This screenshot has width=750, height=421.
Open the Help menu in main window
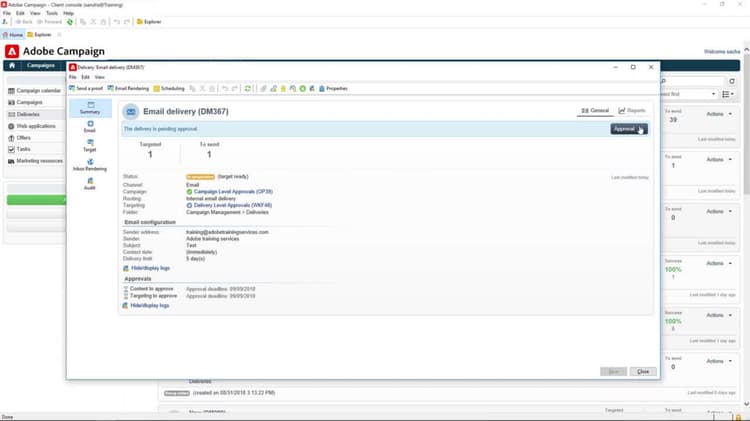pyautogui.click(x=68, y=13)
